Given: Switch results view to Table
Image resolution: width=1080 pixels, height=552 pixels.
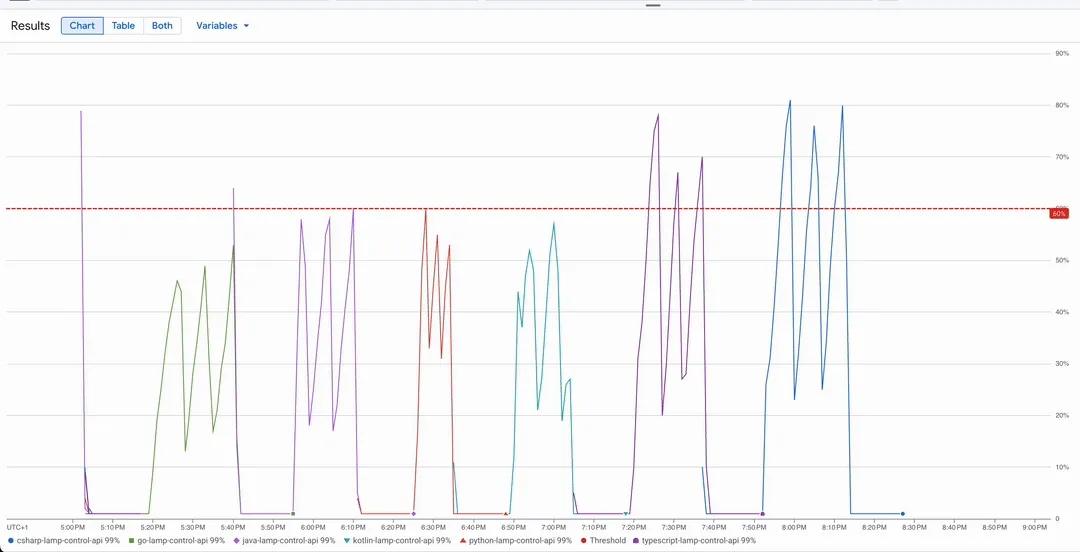Looking at the screenshot, I should tap(123, 25).
